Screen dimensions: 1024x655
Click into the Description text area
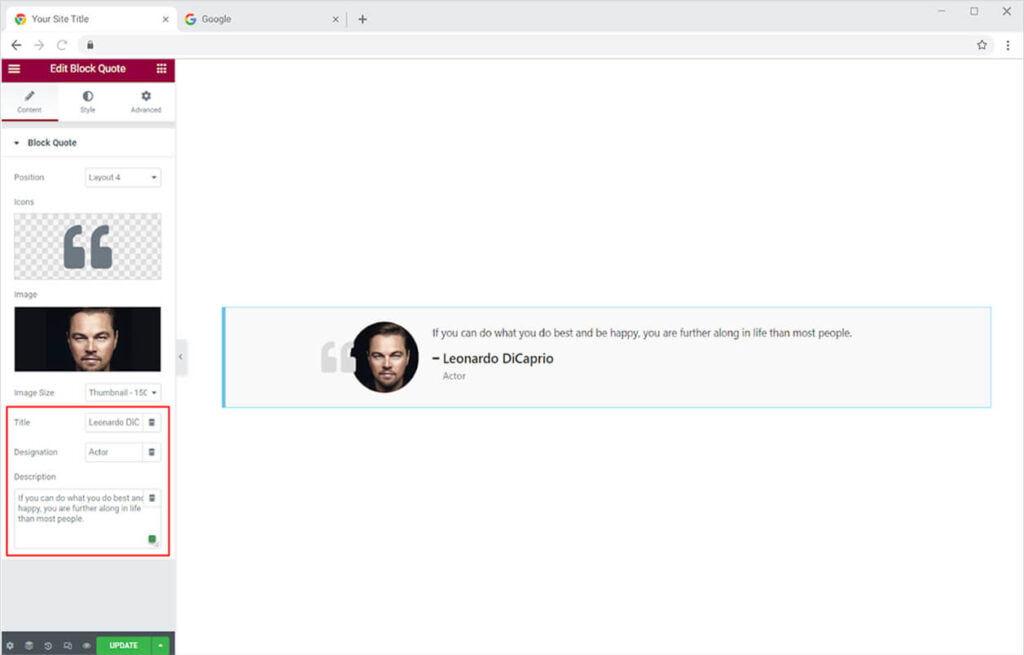pos(80,525)
